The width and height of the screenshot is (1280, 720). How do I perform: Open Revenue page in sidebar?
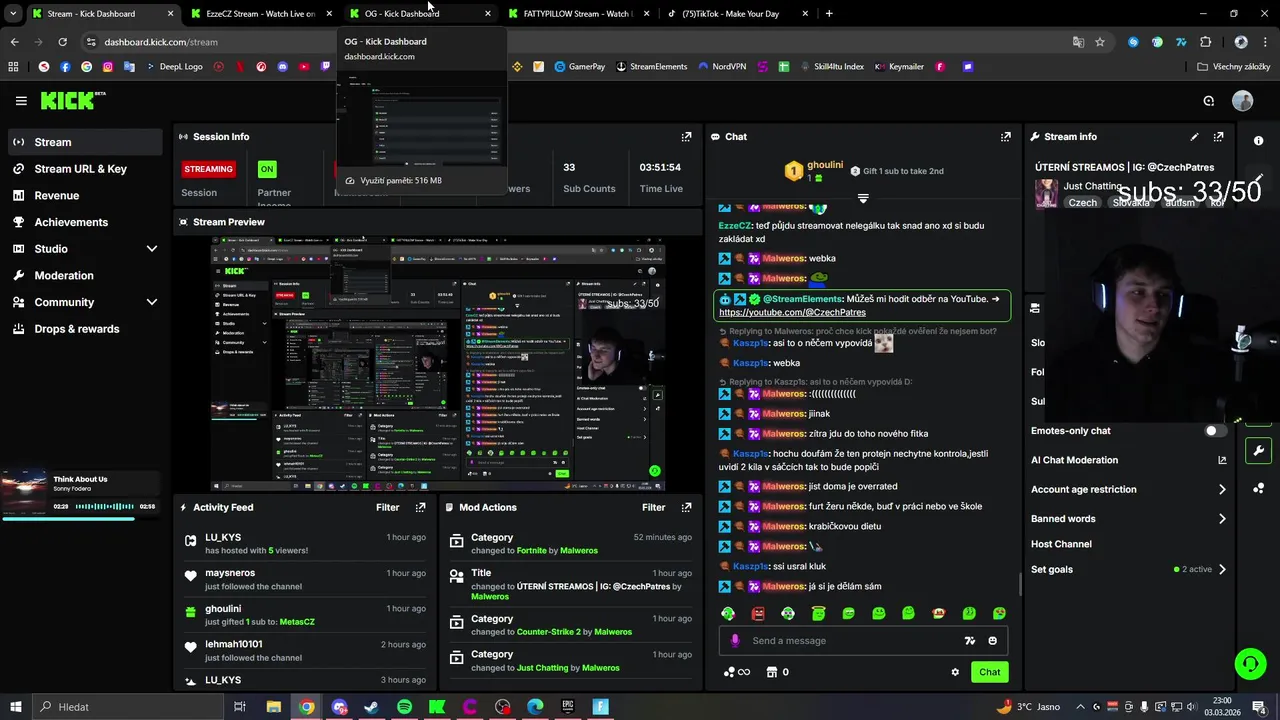[84, 196]
